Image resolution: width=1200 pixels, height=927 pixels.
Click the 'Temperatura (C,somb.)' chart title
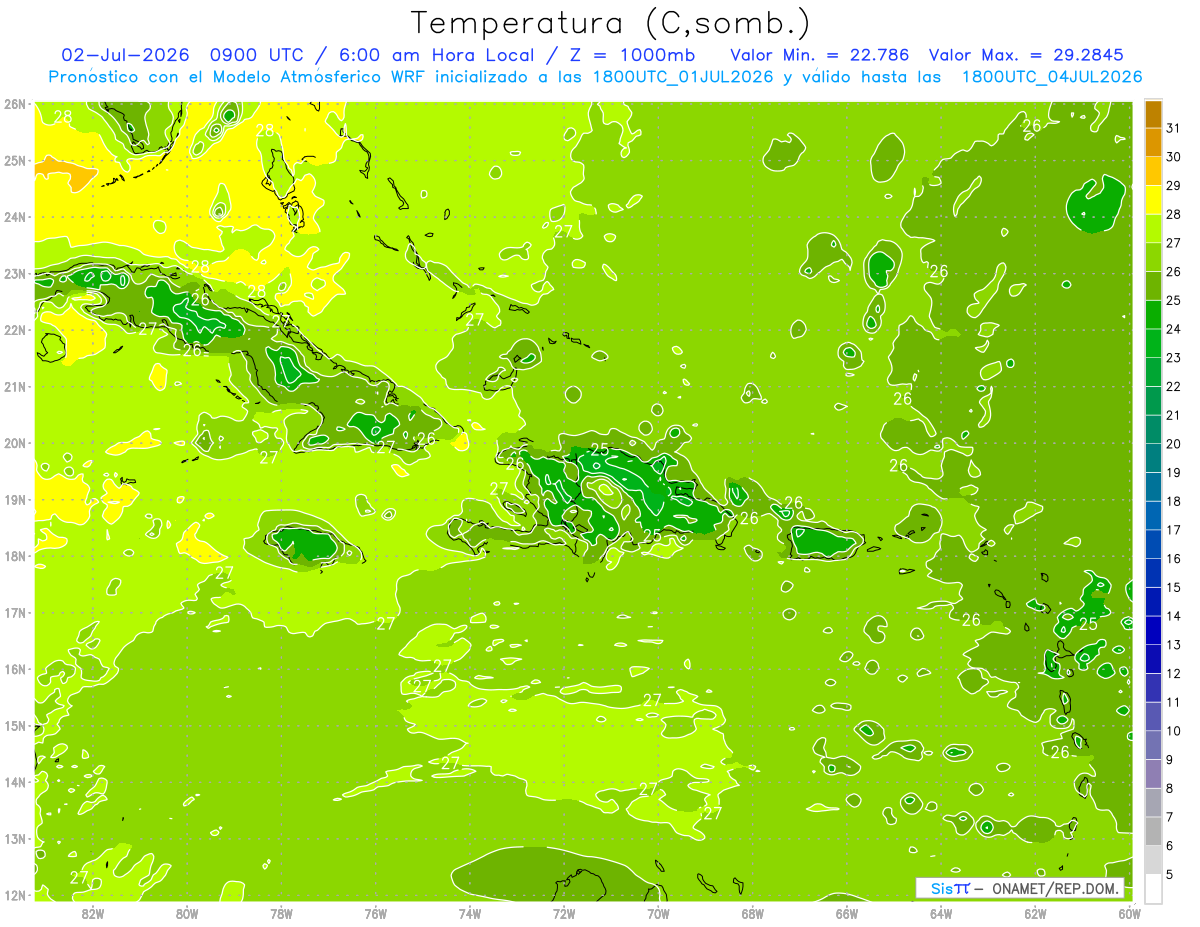(610, 23)
